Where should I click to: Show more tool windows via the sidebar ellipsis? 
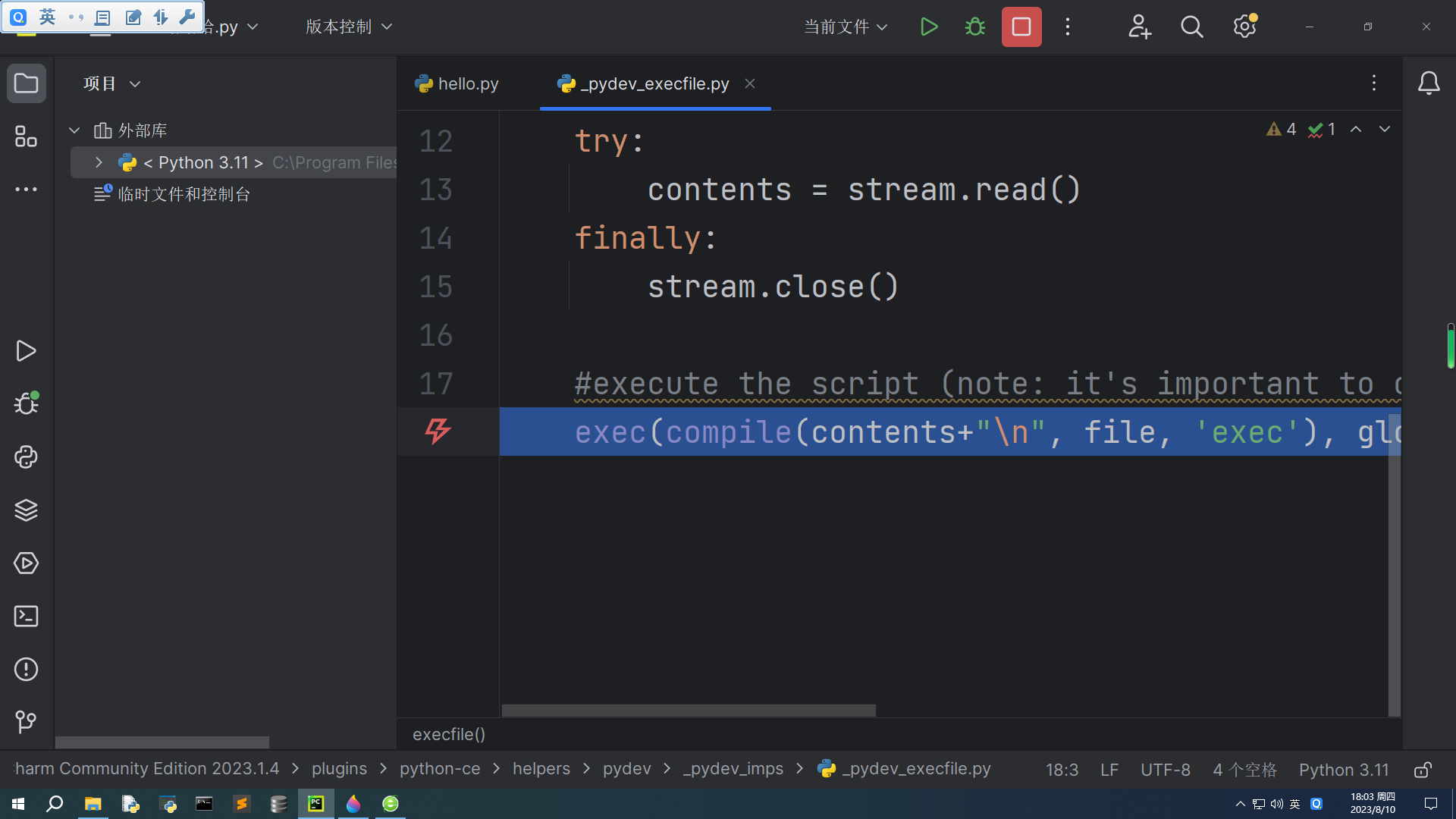click(27, 190)
